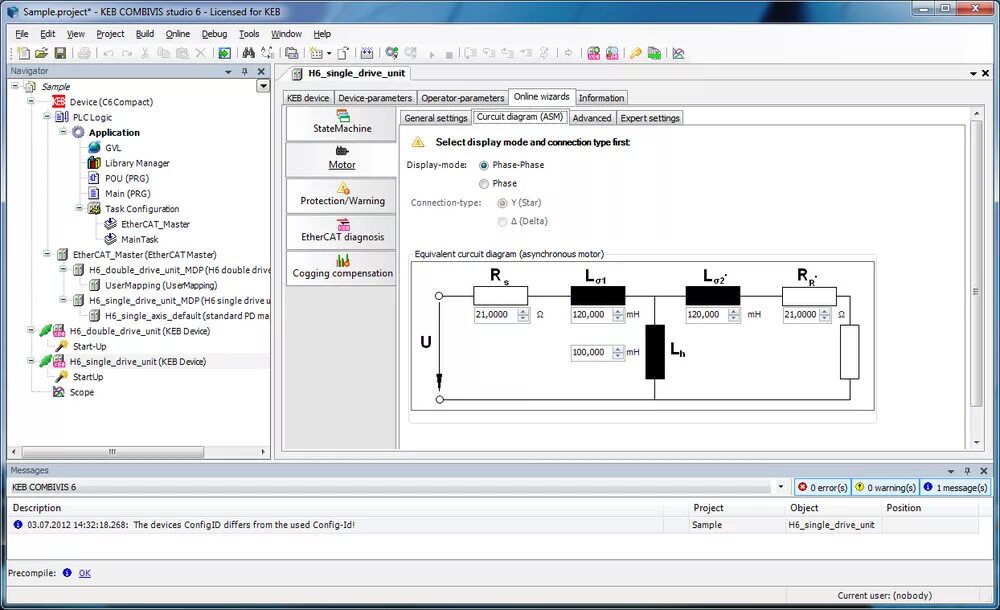Collapse H6_double_drive_unit (KEB Device) node
This screenshot has width=1000, height=610.
(31, 331)
